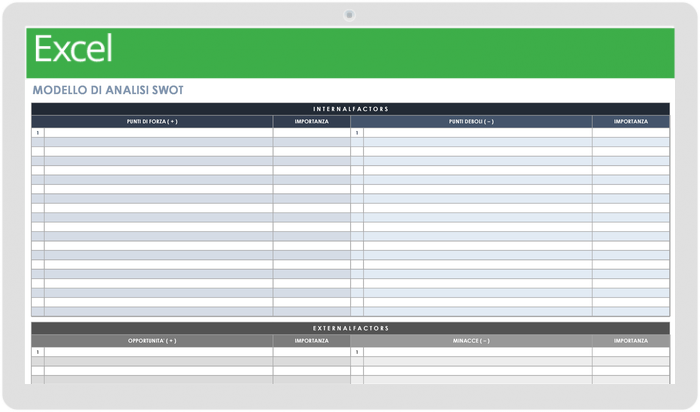Click the first entry cell under PUNTI DI FORZA
Viewport: 700px width, 412px height.
tap(158, 133)
